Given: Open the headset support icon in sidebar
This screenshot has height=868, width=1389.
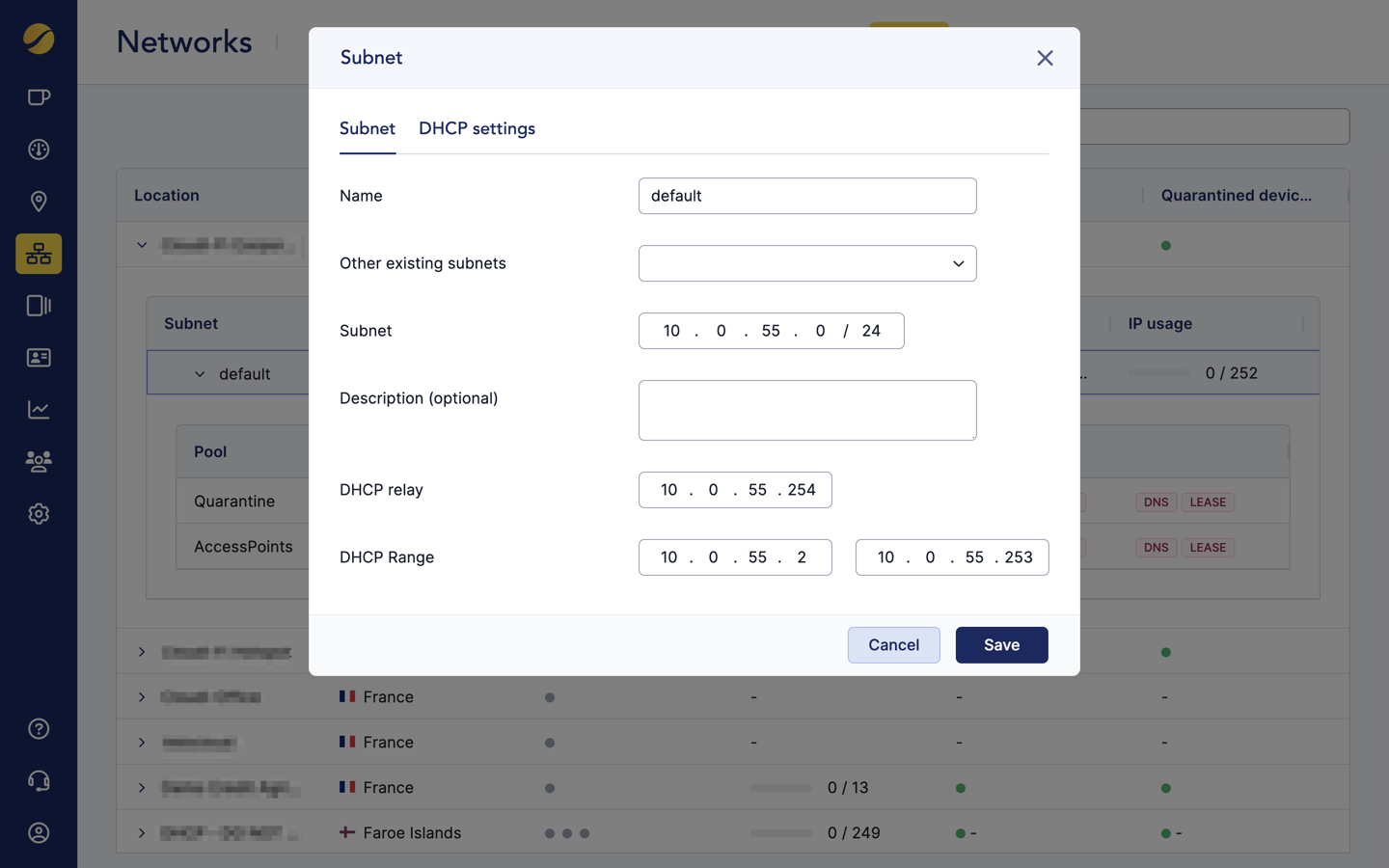Looking at the screenshot, I should click(x=39, y=780).
